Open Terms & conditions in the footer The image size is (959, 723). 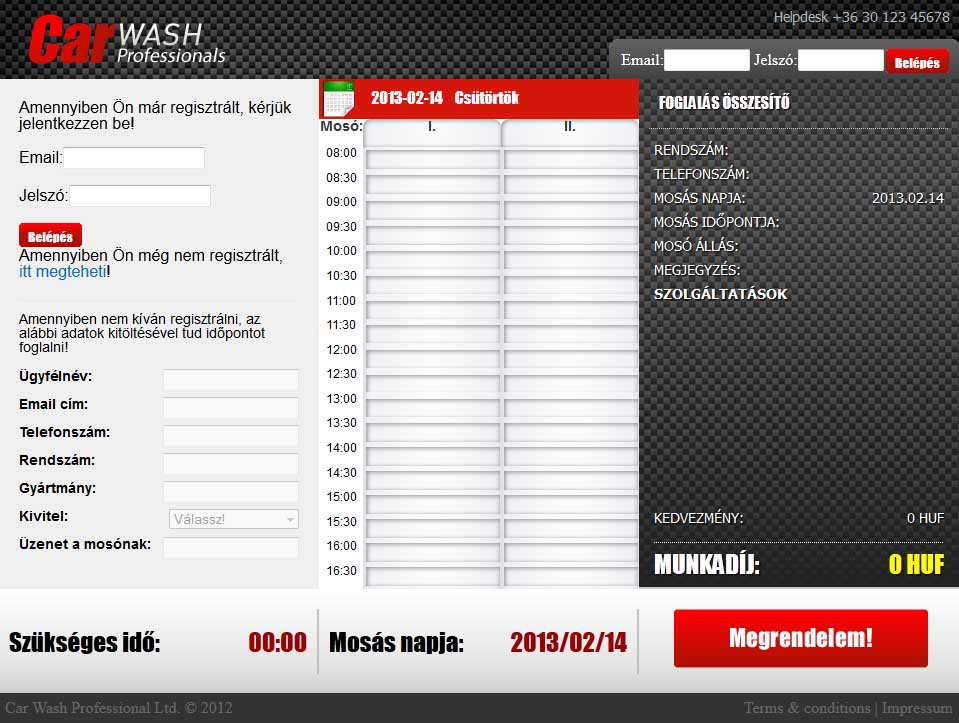click(x=807, y=708)
